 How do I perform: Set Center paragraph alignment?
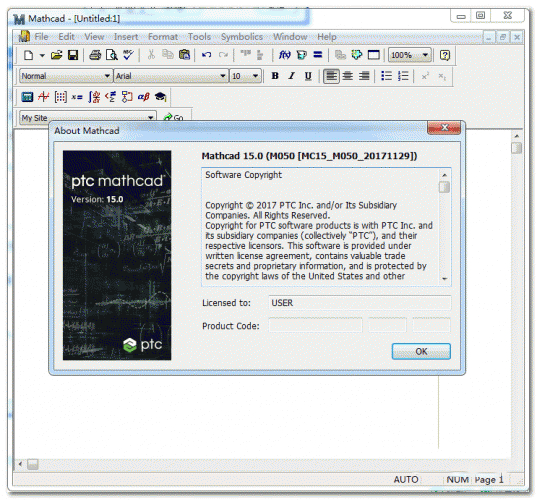click(348, 76)
